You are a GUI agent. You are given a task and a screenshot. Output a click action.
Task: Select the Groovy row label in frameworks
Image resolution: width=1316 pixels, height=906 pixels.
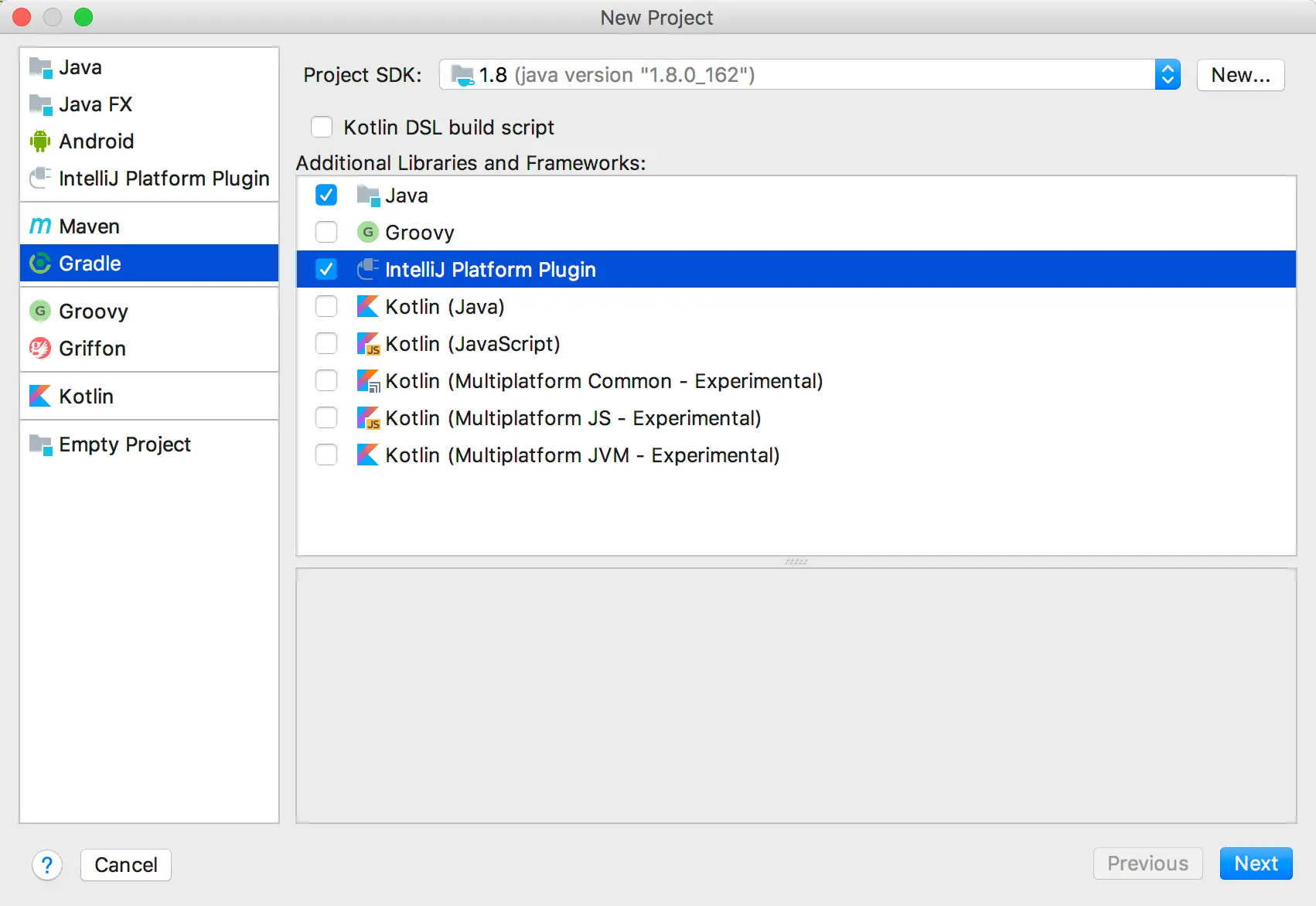click(420, 233)
